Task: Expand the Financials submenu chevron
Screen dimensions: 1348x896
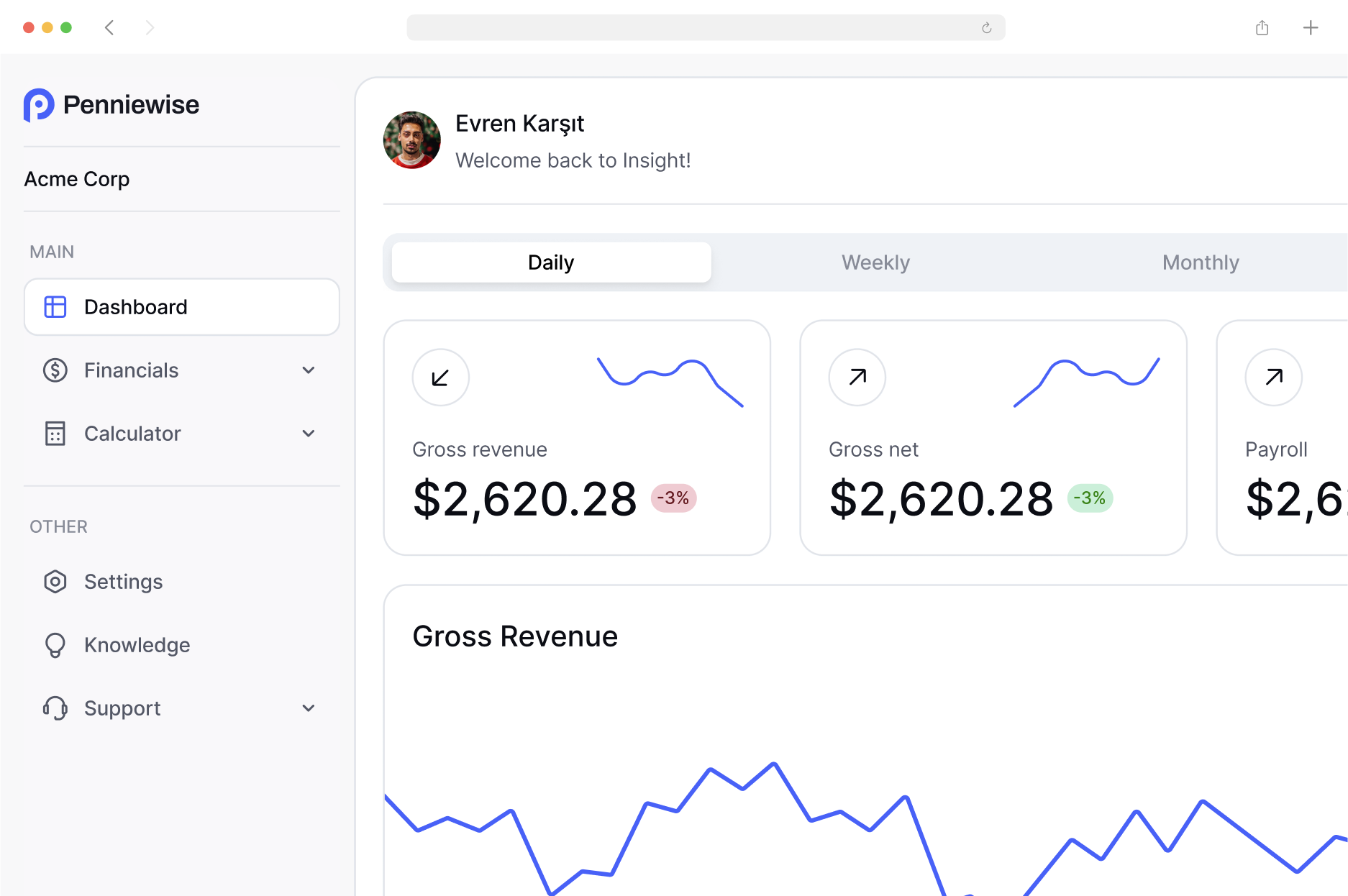Action: point(309,370)
